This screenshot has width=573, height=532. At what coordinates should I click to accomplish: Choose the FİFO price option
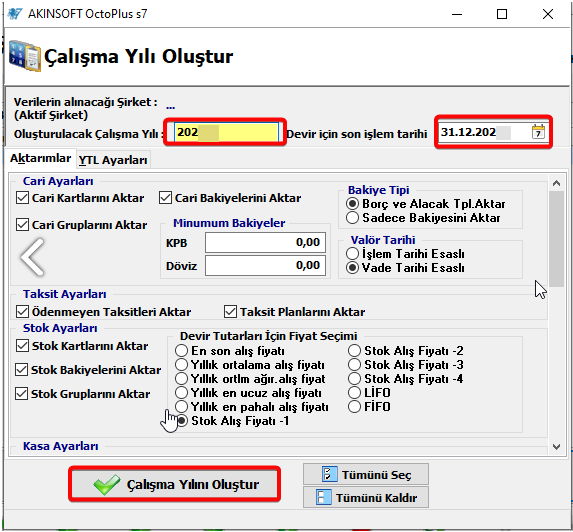[x=354, y=406]
